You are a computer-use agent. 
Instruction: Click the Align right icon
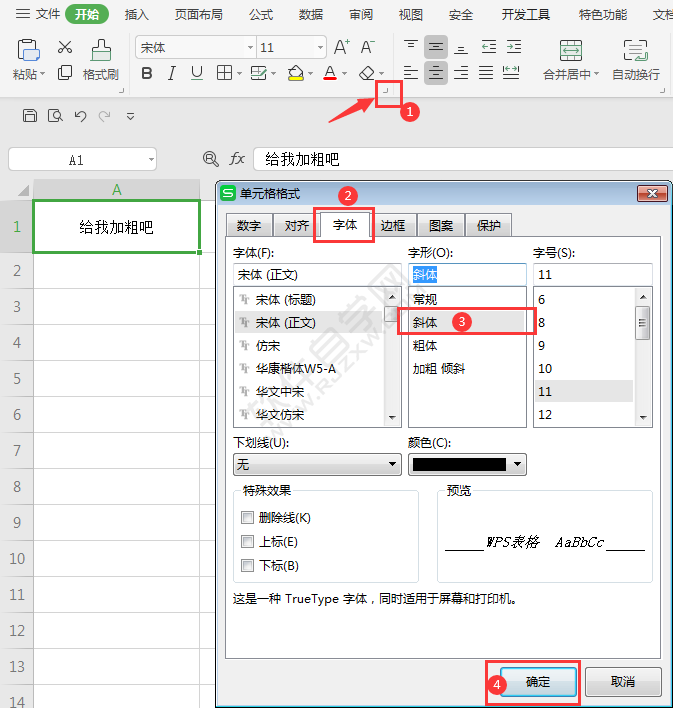coord(461,73)
